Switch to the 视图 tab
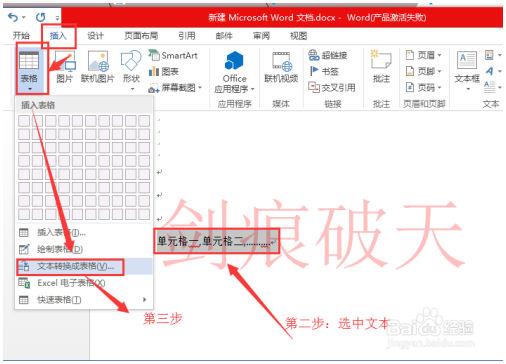This screenshot has width=506, height=364. (298, 35)
